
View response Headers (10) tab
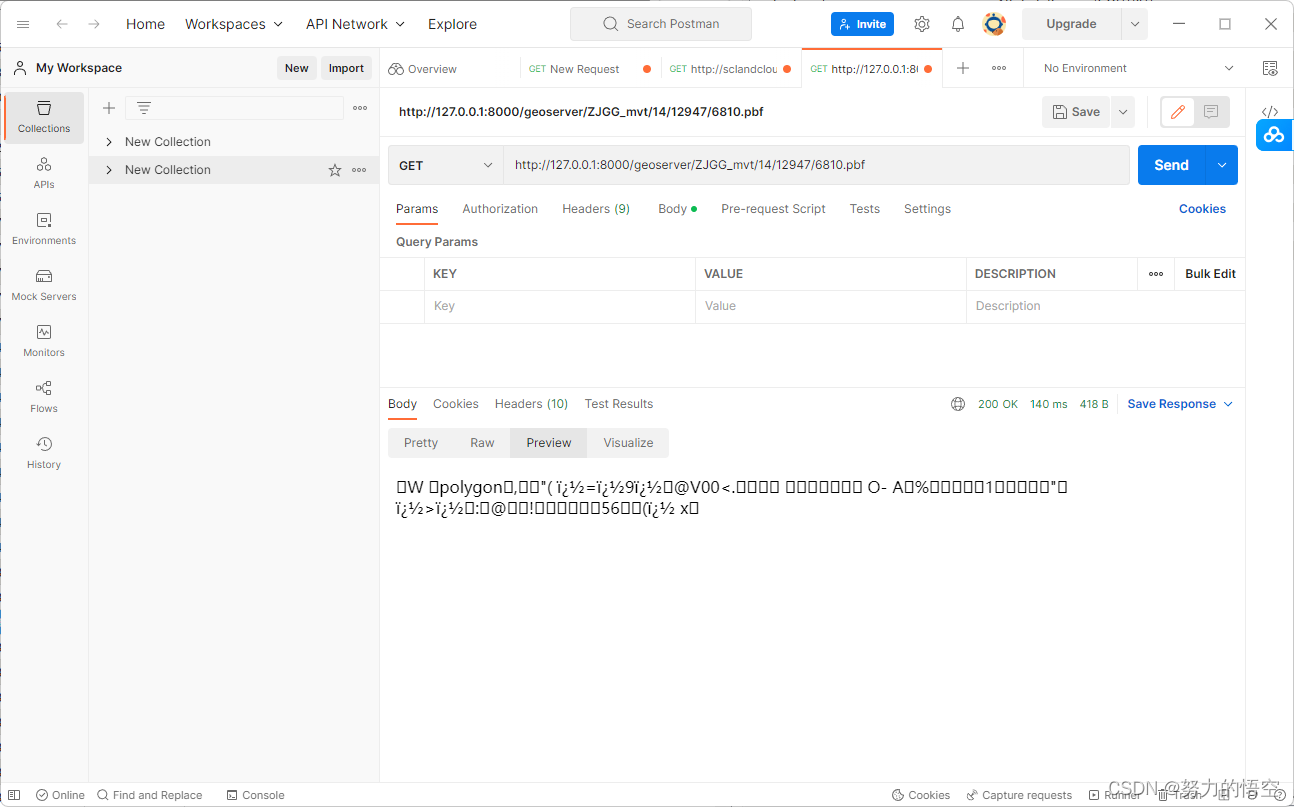point(531,404)
